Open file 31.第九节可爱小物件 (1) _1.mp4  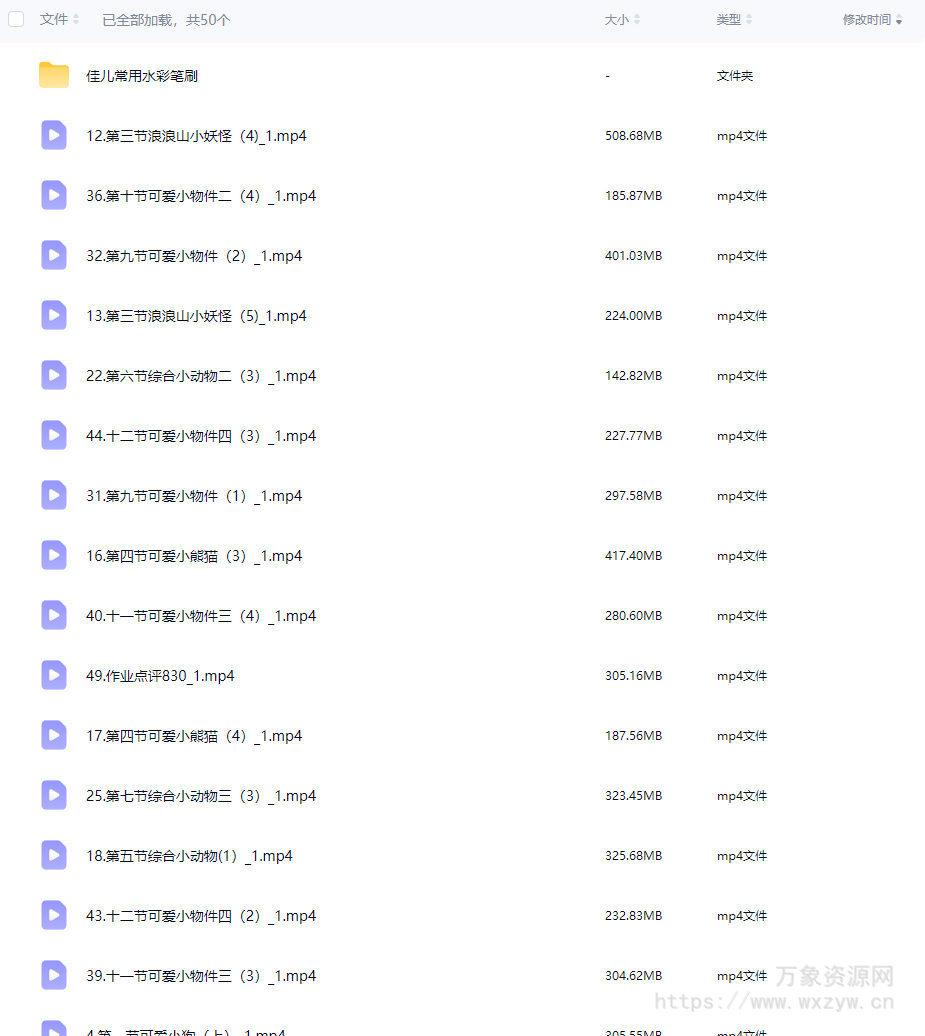194,496
